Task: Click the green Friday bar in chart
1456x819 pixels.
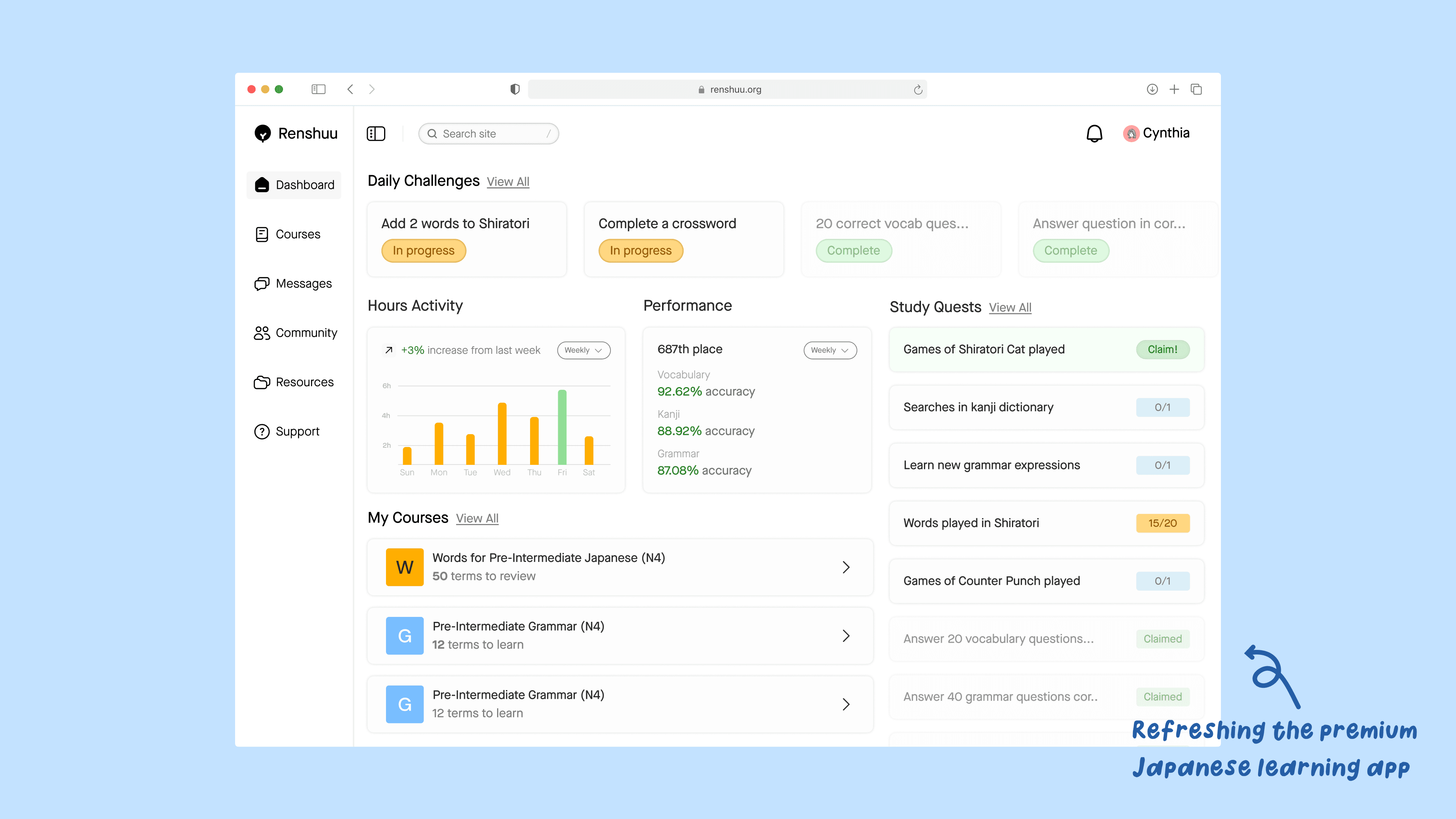Action: (x=562, y=427)
